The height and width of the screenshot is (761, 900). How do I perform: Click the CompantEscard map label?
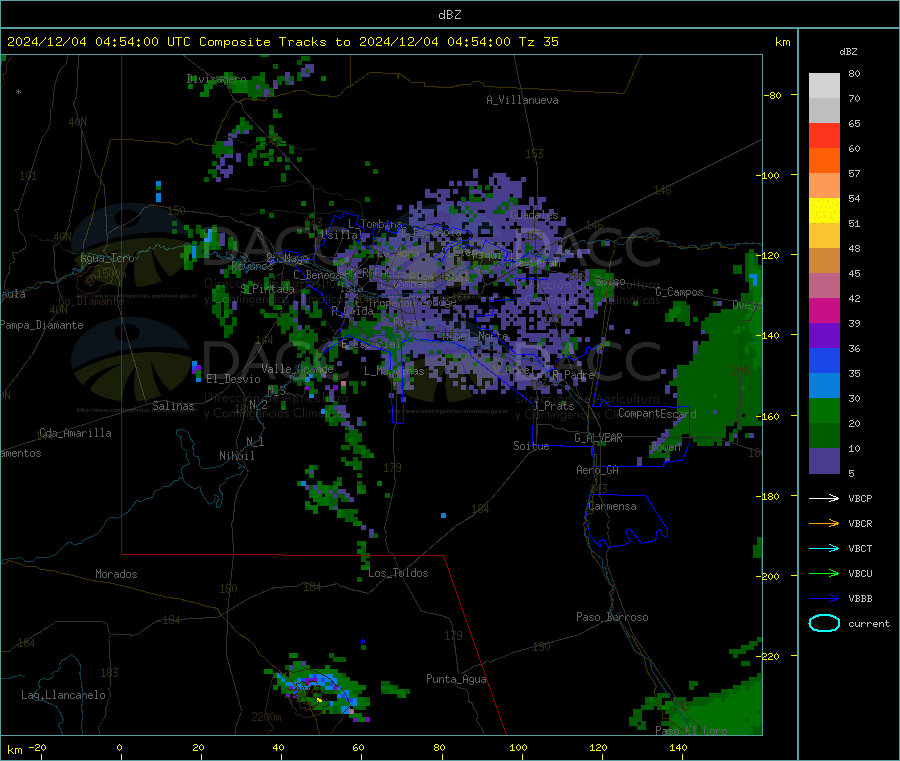click(657, 413)
